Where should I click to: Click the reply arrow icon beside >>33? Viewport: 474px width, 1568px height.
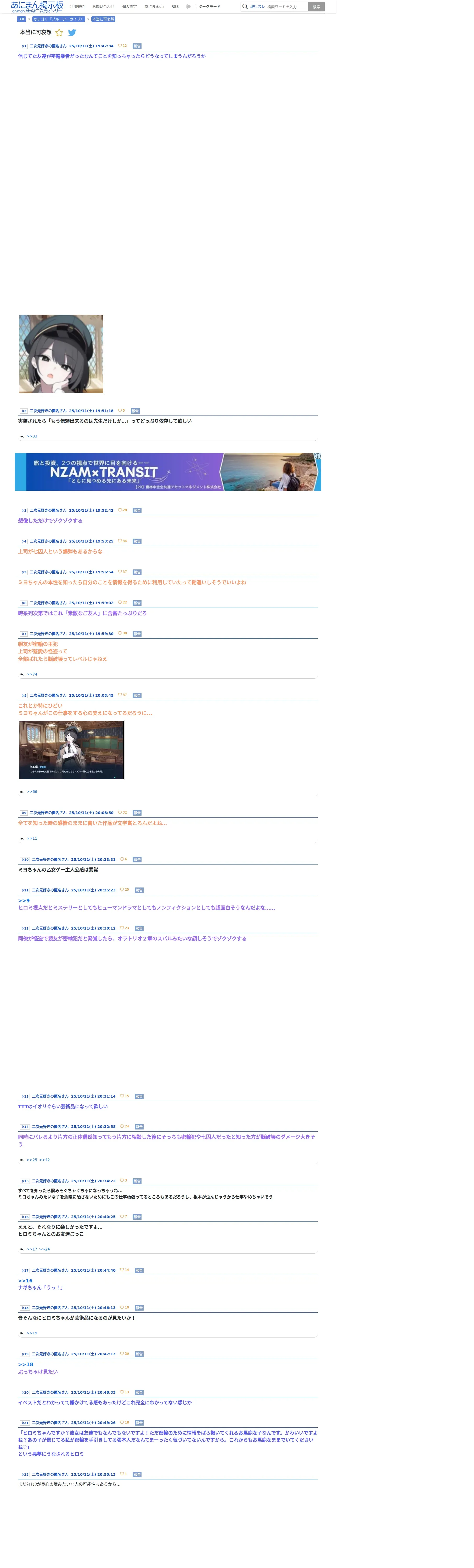click(x=22, y=436)
